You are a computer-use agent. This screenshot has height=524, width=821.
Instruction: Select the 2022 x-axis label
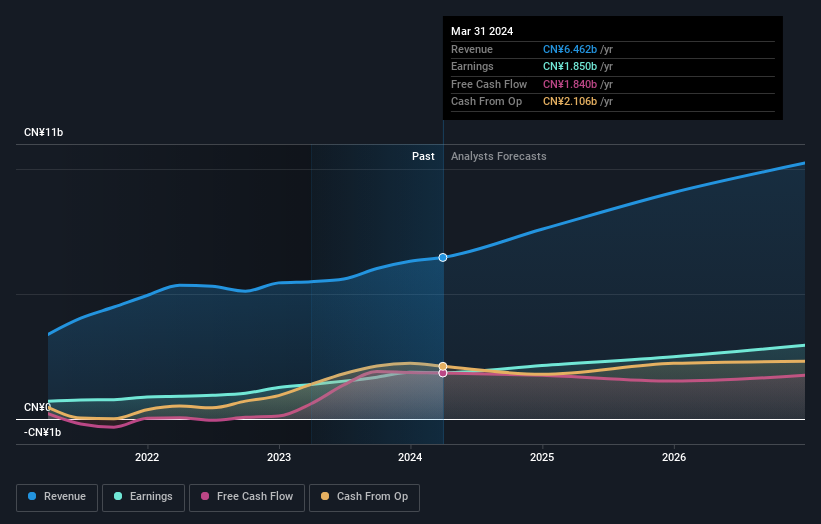[x=147, y=457]
